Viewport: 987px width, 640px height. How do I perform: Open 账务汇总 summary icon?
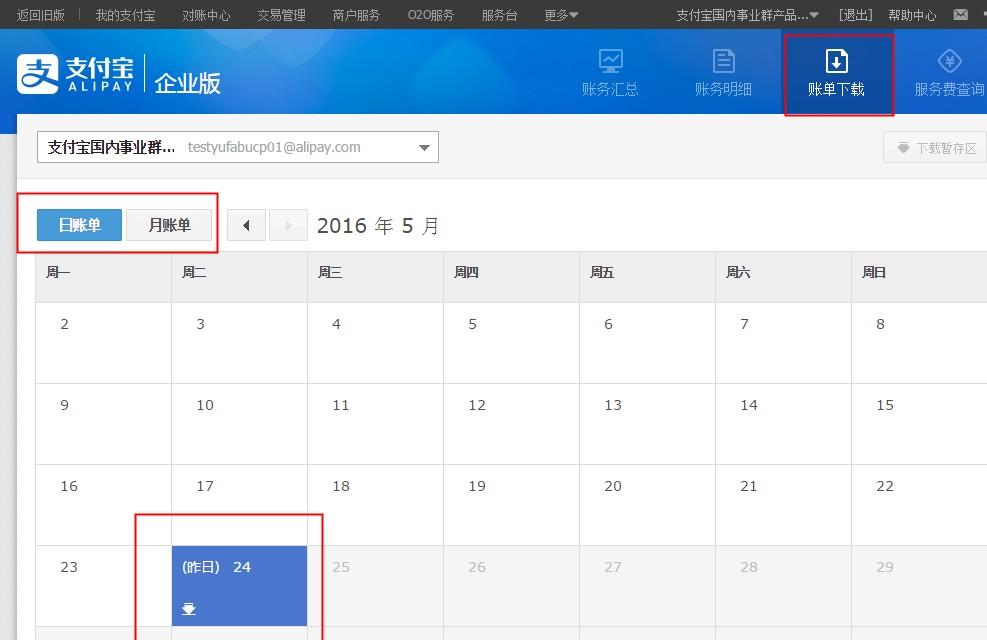pos(610,73)
